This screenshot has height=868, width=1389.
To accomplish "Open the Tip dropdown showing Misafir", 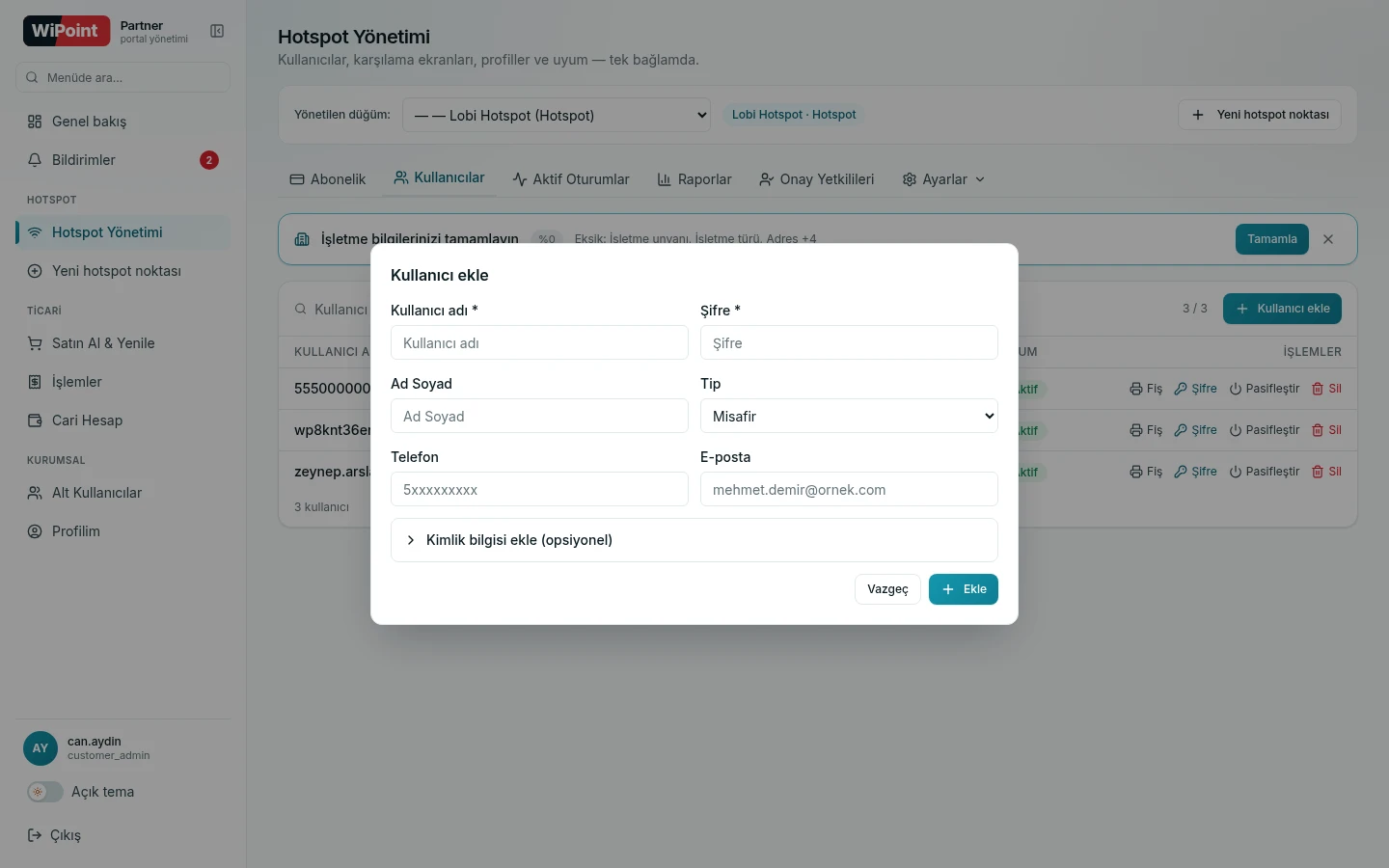I will pos(849,416).
